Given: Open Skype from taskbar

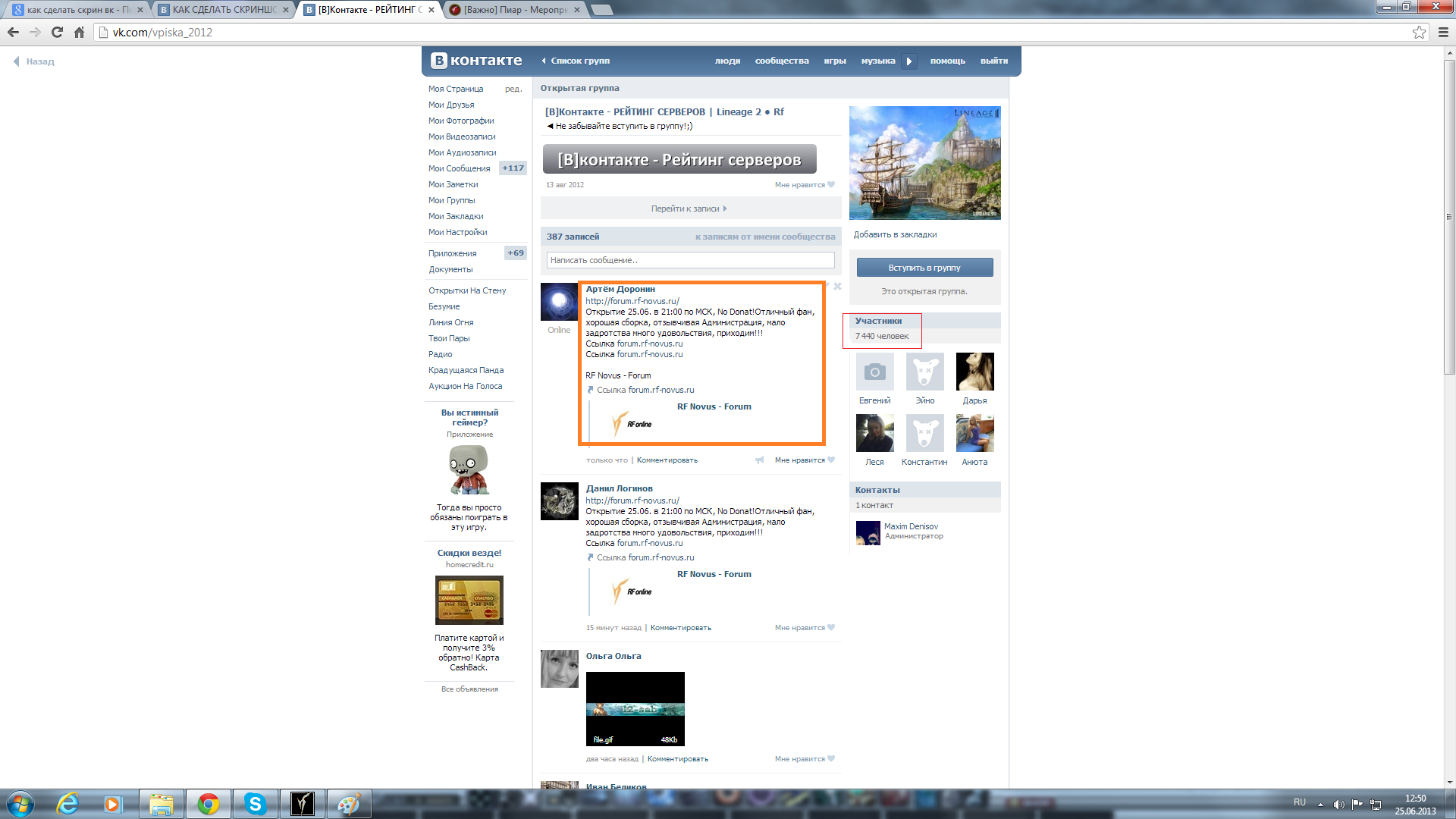Looking at the screenshot, I should click(x=255, y=804).
